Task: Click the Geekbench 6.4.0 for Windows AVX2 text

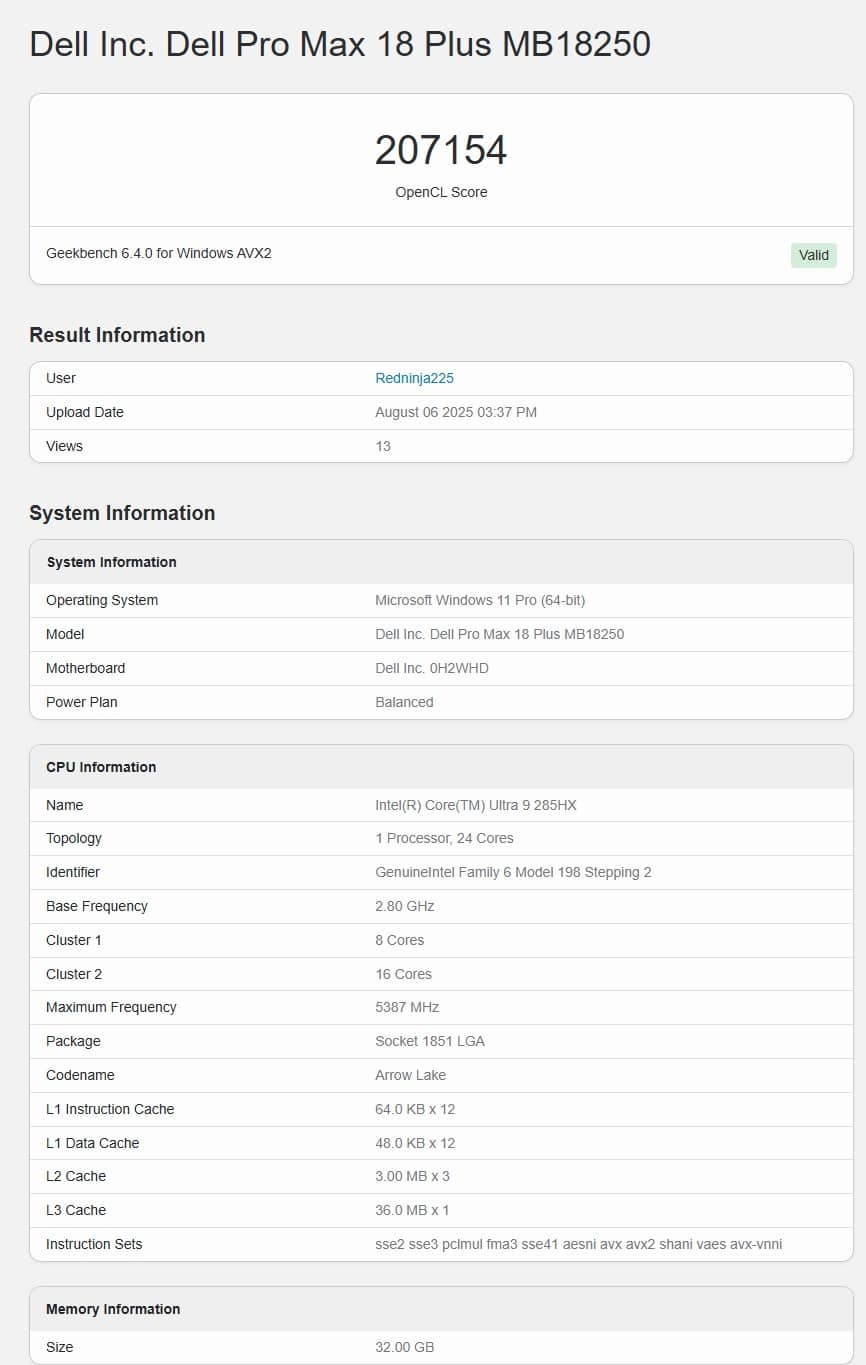Action: 159,254
